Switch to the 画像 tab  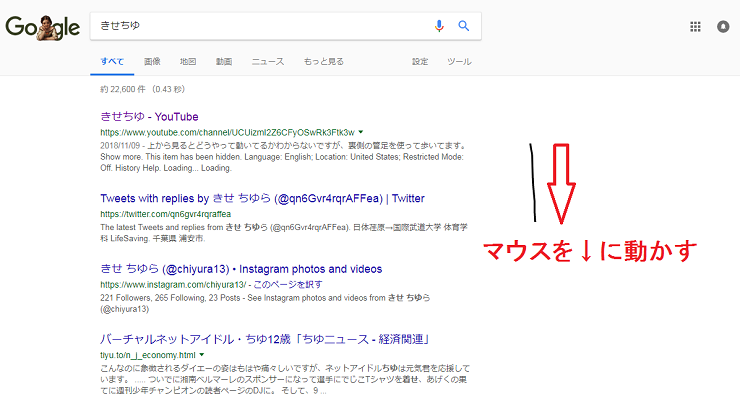coord(152,61)
